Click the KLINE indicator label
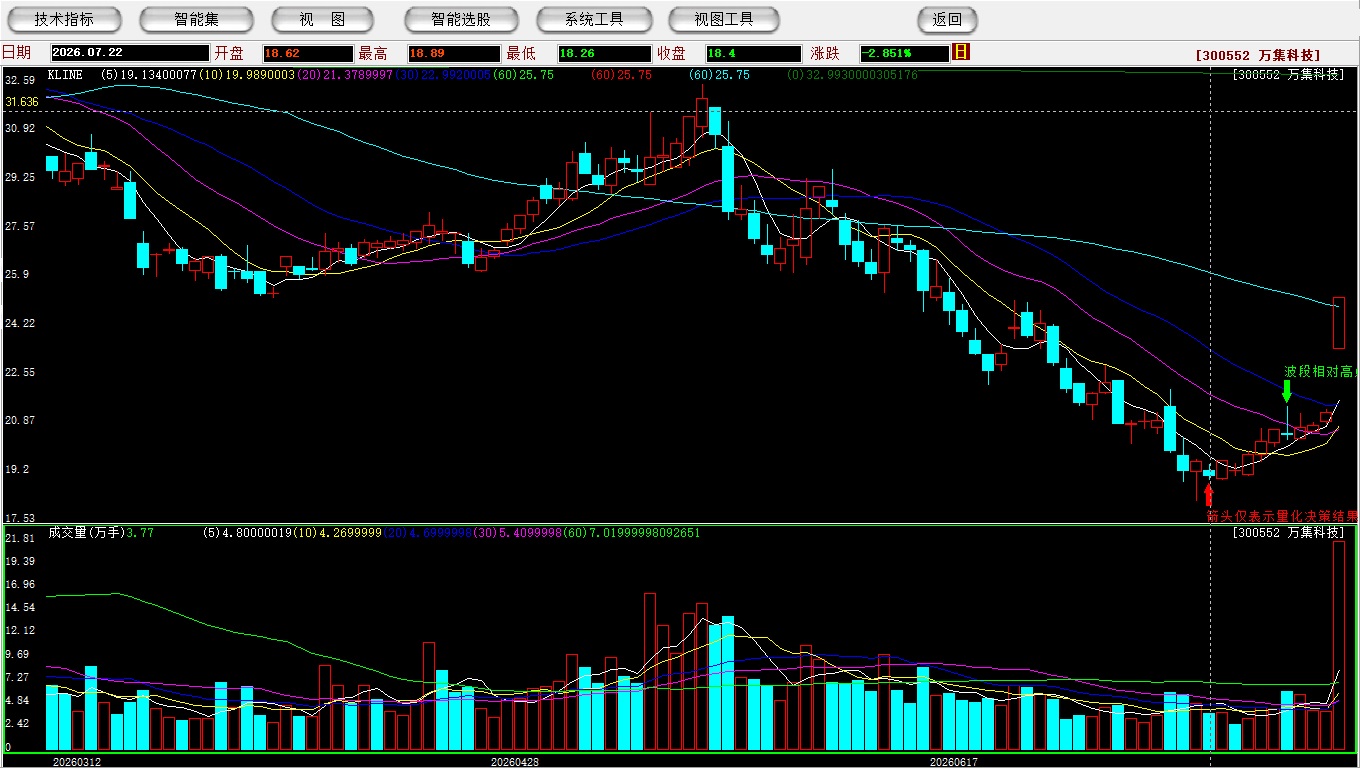 pyautogui.click(x=65, y=75)
